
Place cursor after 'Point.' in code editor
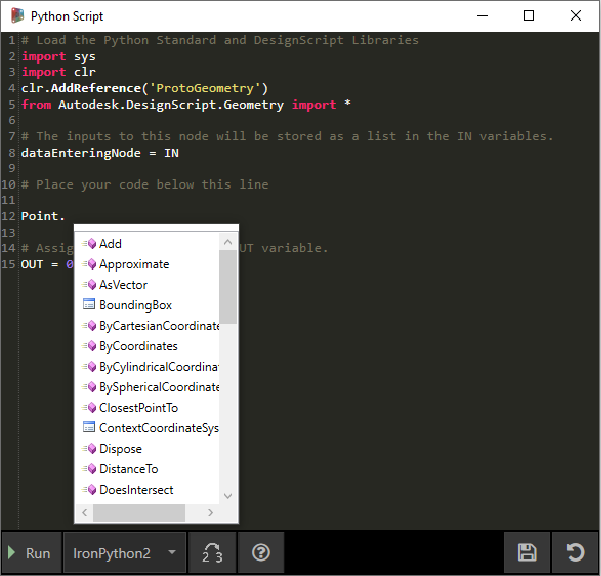click(x=66, y=216)
